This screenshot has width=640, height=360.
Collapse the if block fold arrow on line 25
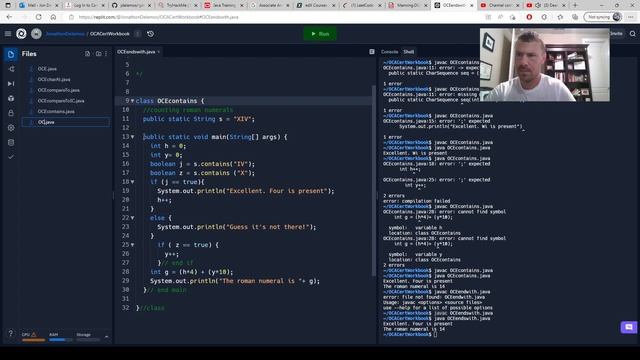coord(132,244)
